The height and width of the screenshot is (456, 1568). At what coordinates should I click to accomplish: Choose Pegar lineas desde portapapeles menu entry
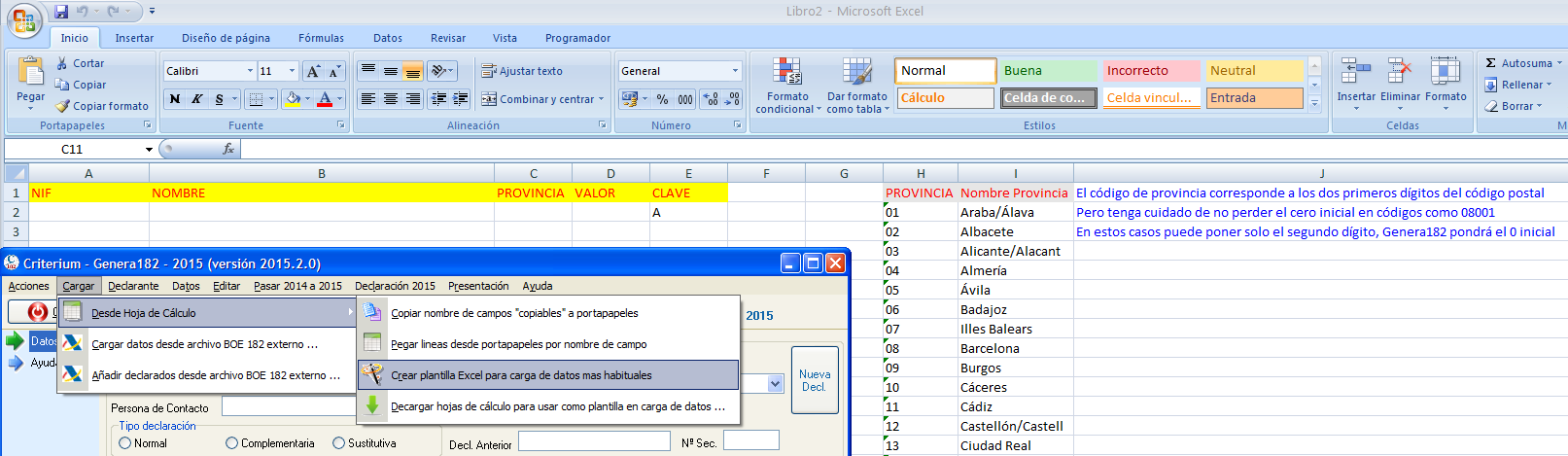tap(549, 344)
